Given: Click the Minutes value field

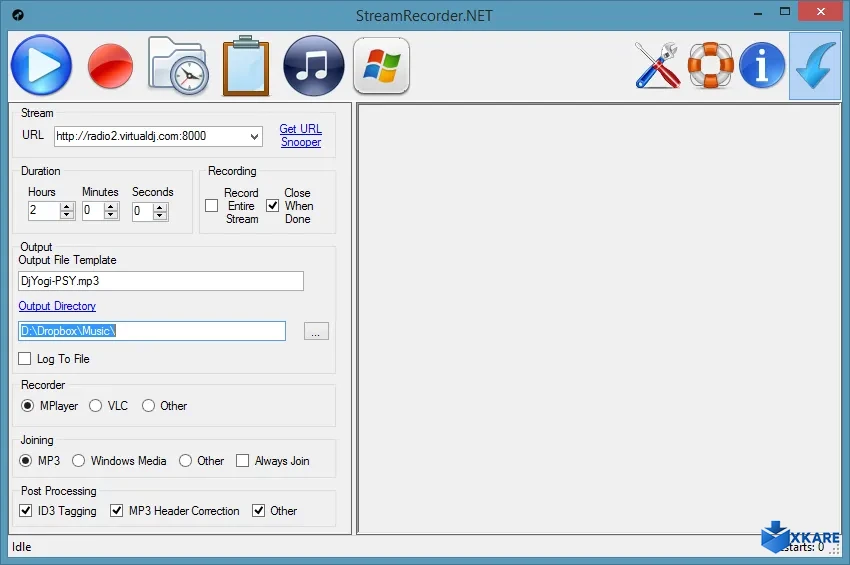Looking at the screenshot, I should [93, 210].
